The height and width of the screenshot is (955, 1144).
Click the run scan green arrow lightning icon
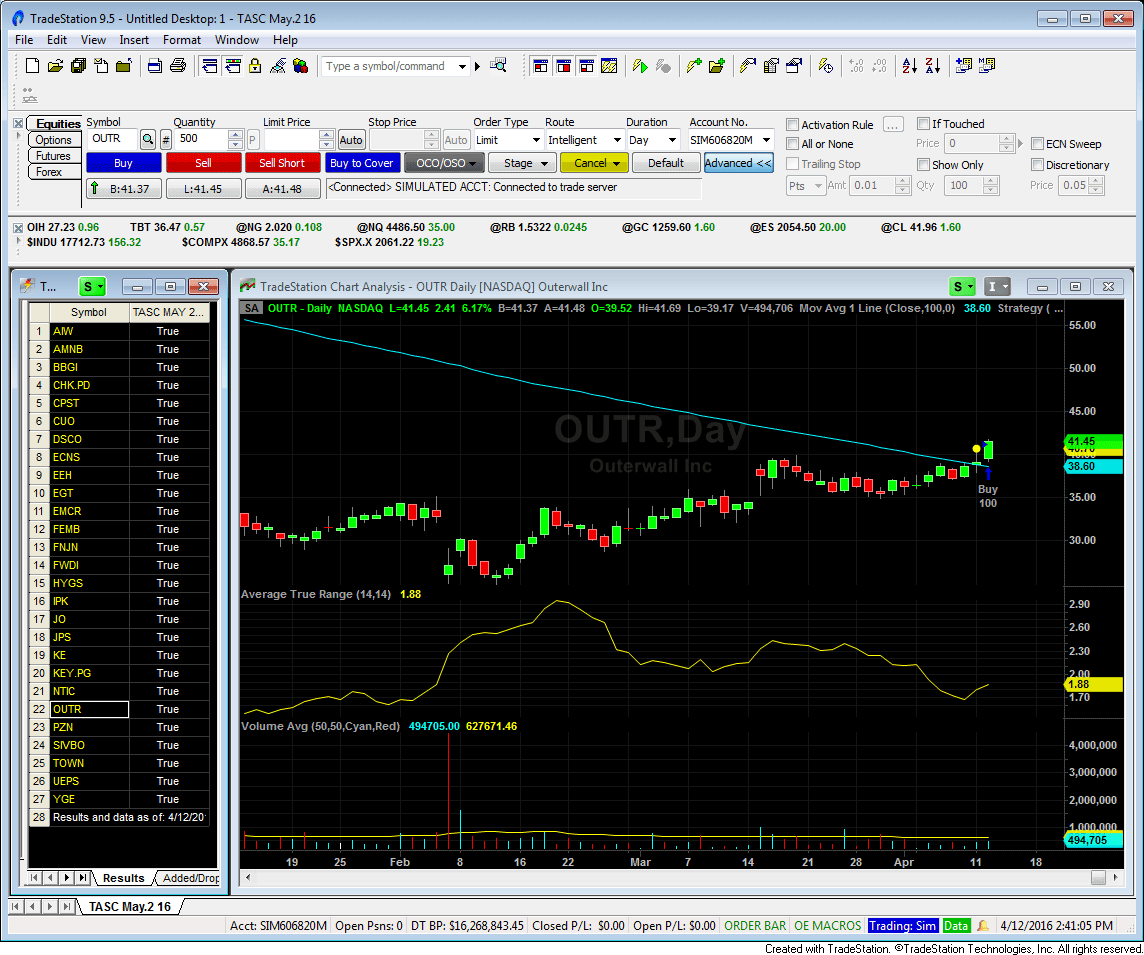pos(640,66)
